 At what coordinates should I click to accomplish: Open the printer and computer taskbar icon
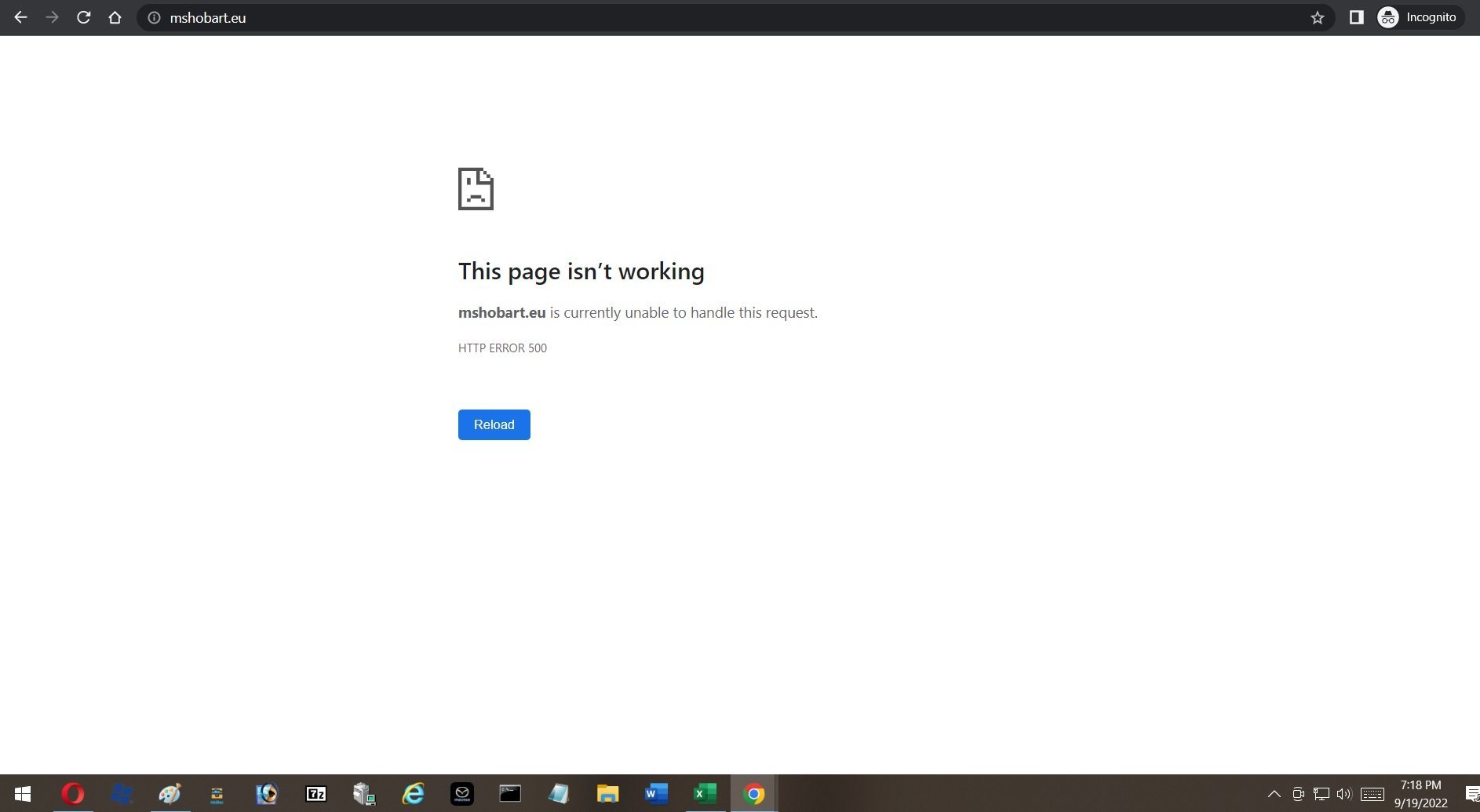364,794
